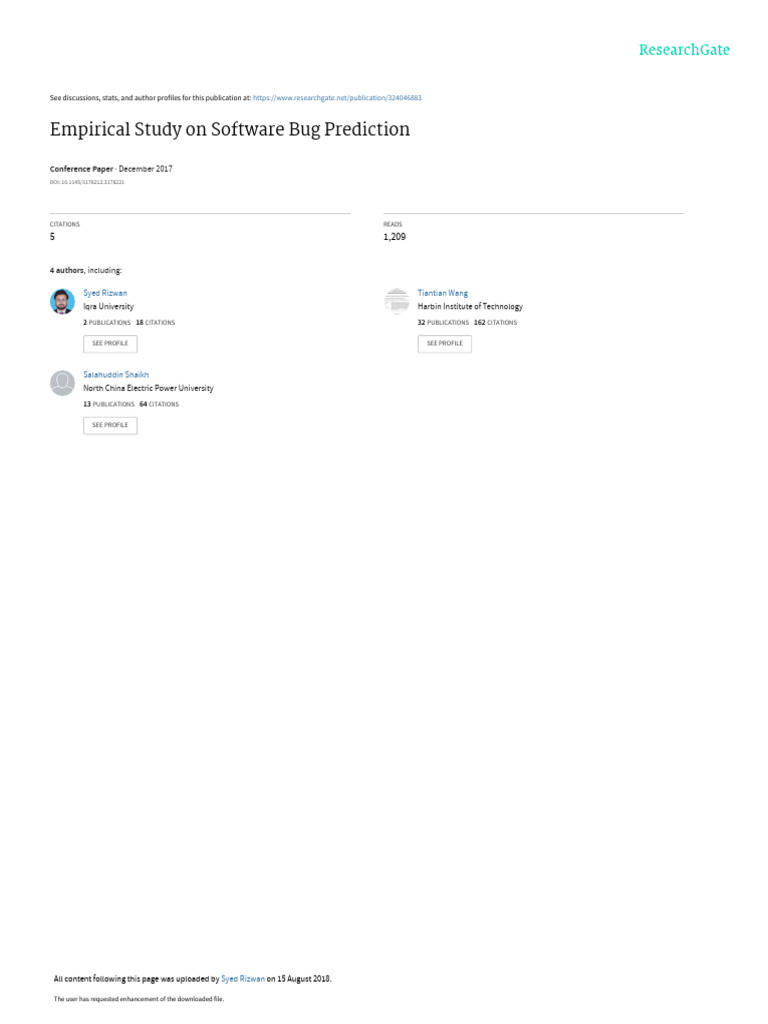This screenshot has width=768, height=1024.
Task: Click Tiantian Wang's profile picture
Action: coord(396,301)
